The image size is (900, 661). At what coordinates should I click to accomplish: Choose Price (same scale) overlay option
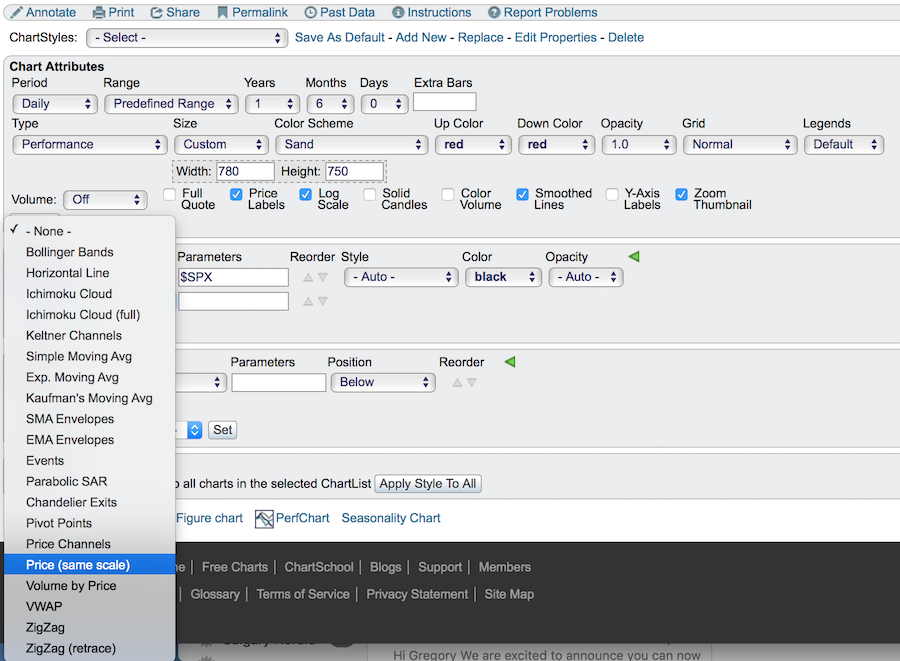pos(78,565)
